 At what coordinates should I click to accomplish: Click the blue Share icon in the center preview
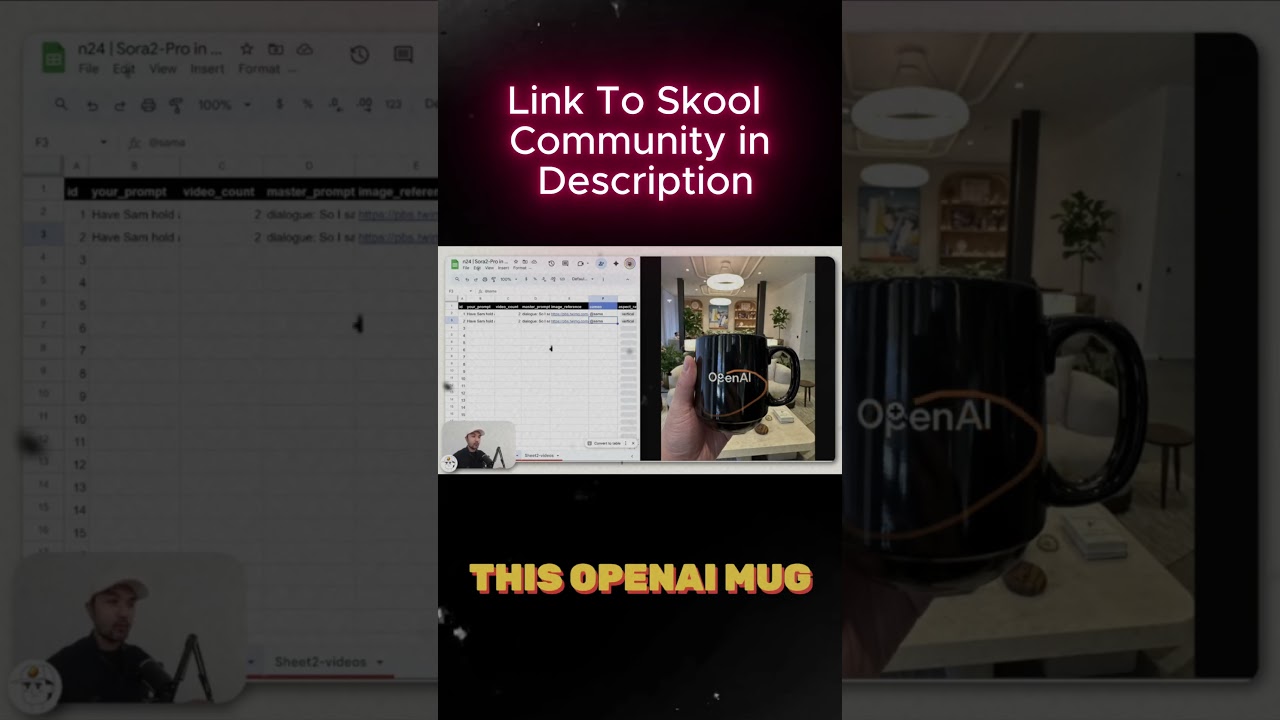coord(601,264)
